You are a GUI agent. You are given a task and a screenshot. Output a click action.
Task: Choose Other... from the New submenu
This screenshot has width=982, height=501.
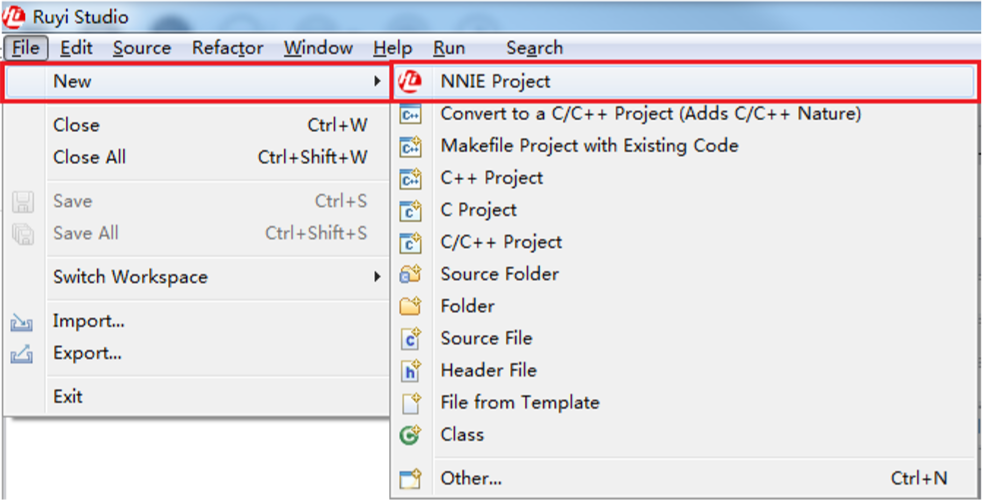pyautogui.click(x=471, y=479)
